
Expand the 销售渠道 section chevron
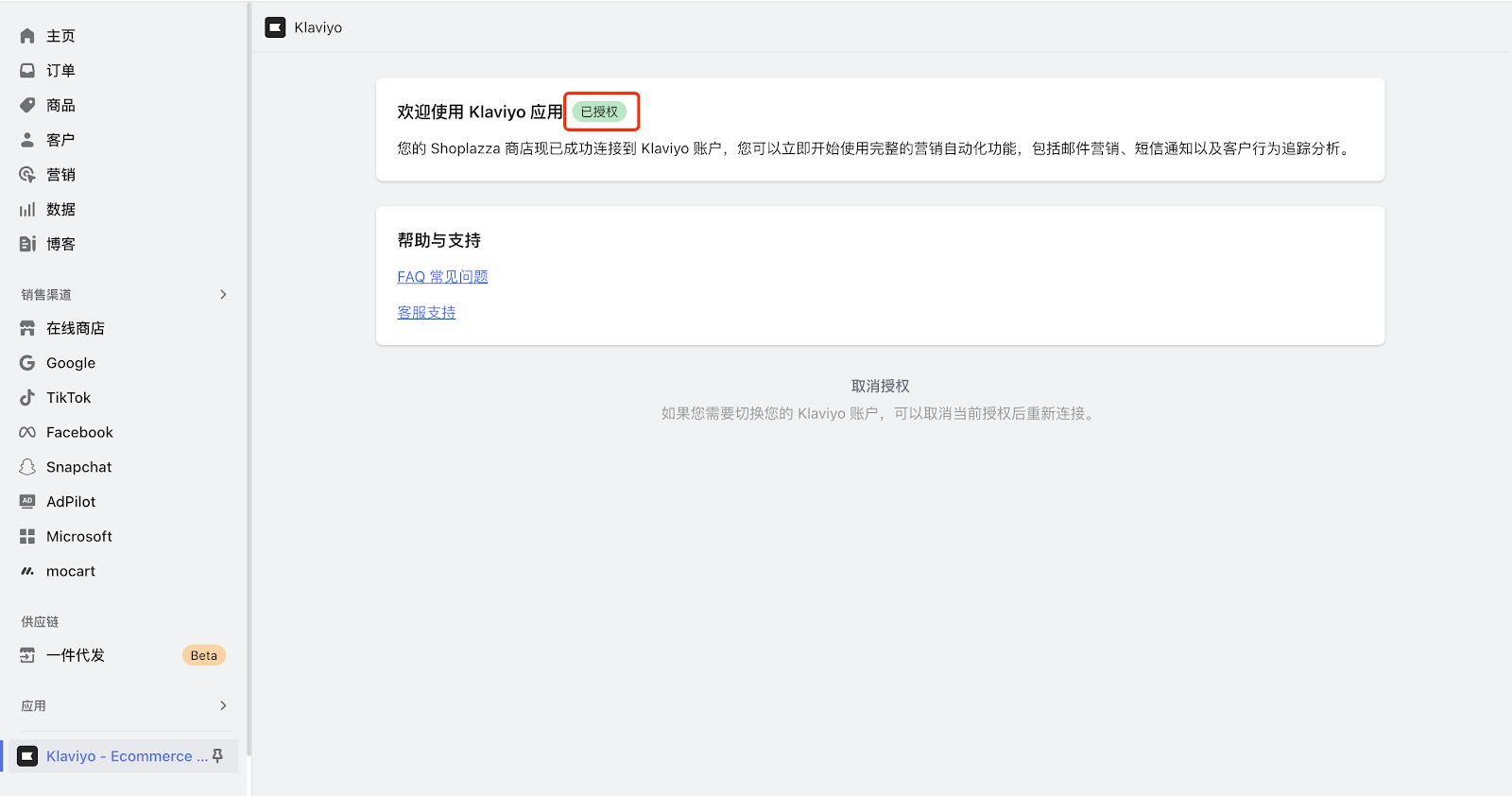coord(223,294)
